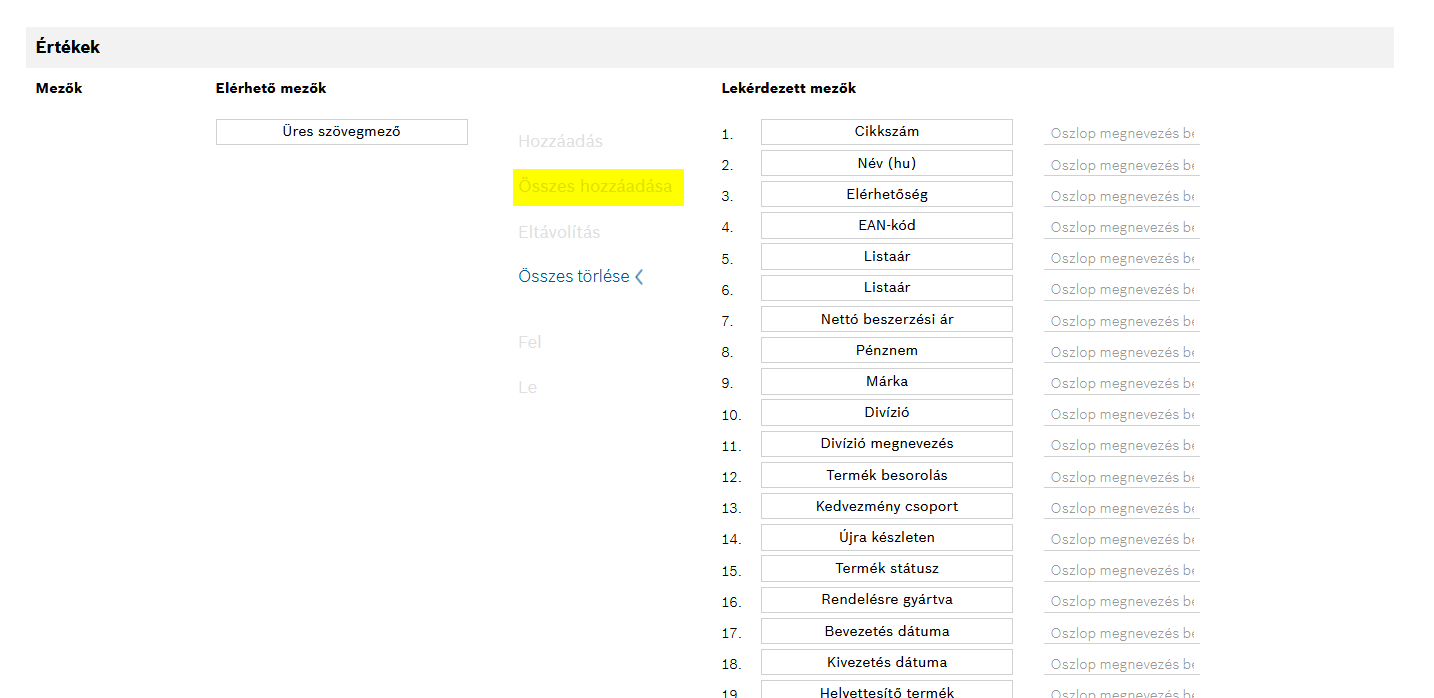This screenshot has height=698, width=1434.
Task: Click the Hozzáadás link
Action: (x=560, y=142)
